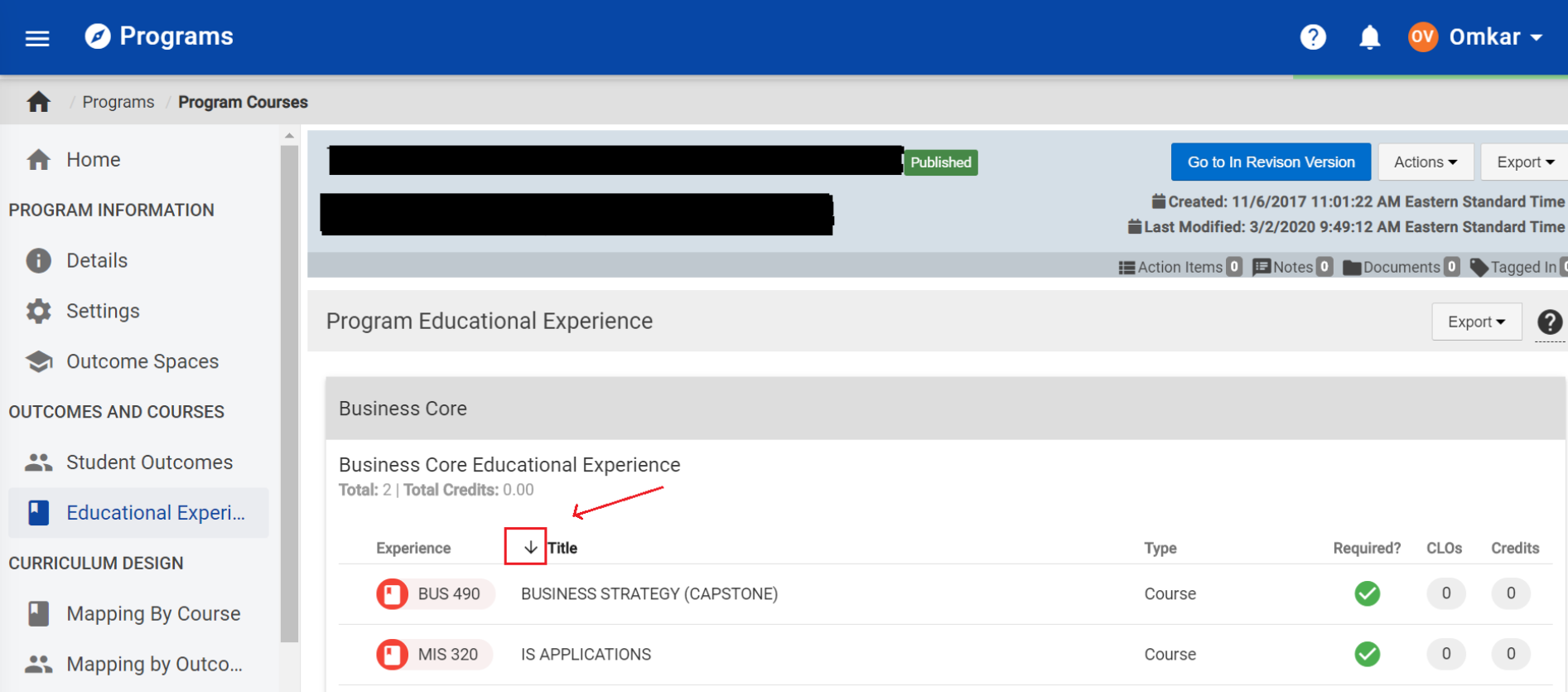
Task: Click the Programs compass logo icon
Action: tap(98, 36)
